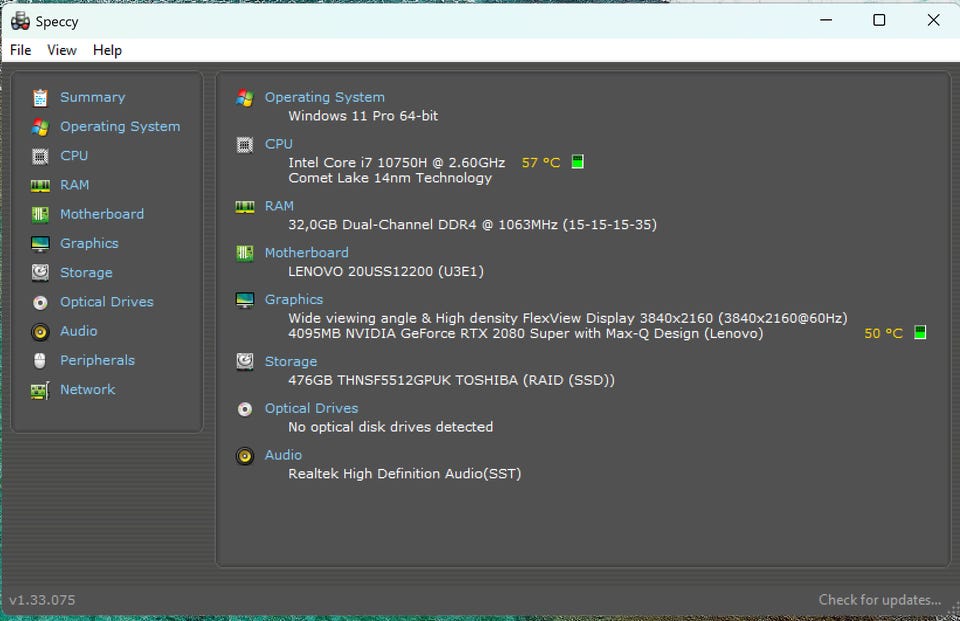This screenshot has width=960, height=621.
Task: Click the Peripherals mouse icon in sidebar
Action: [40, 361]
